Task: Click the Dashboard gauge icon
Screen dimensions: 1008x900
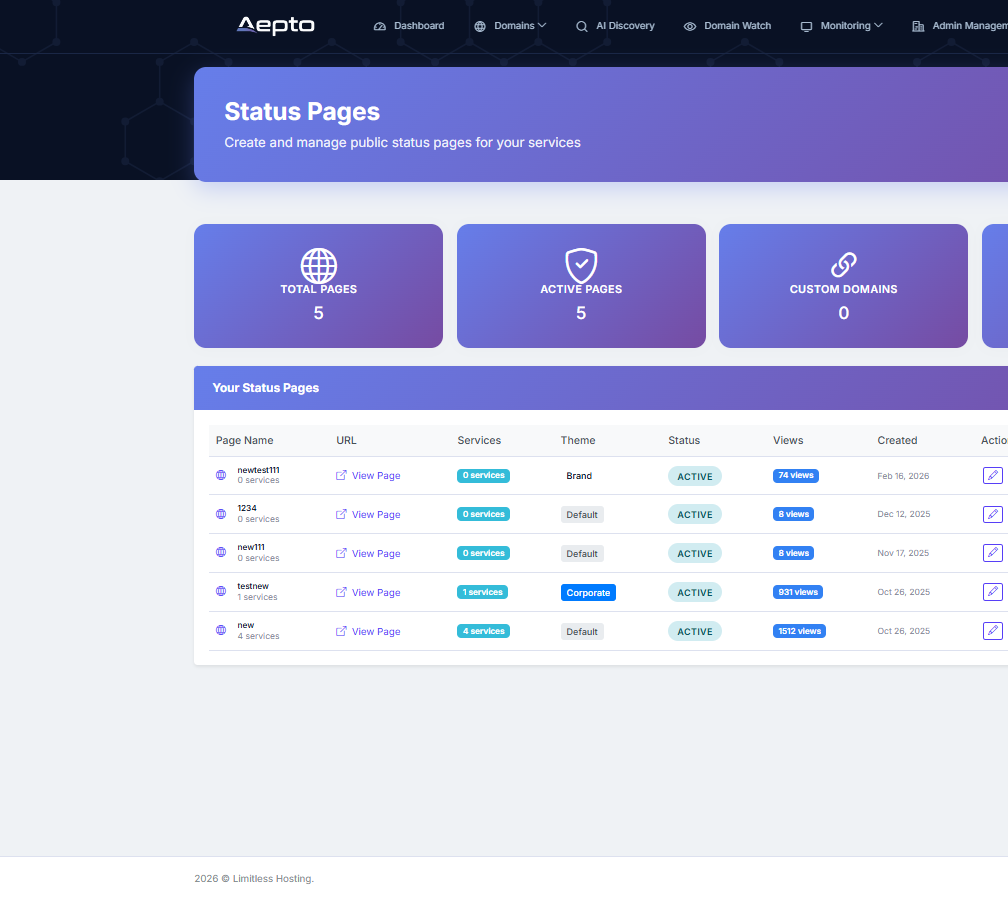Action: [380, 26]
